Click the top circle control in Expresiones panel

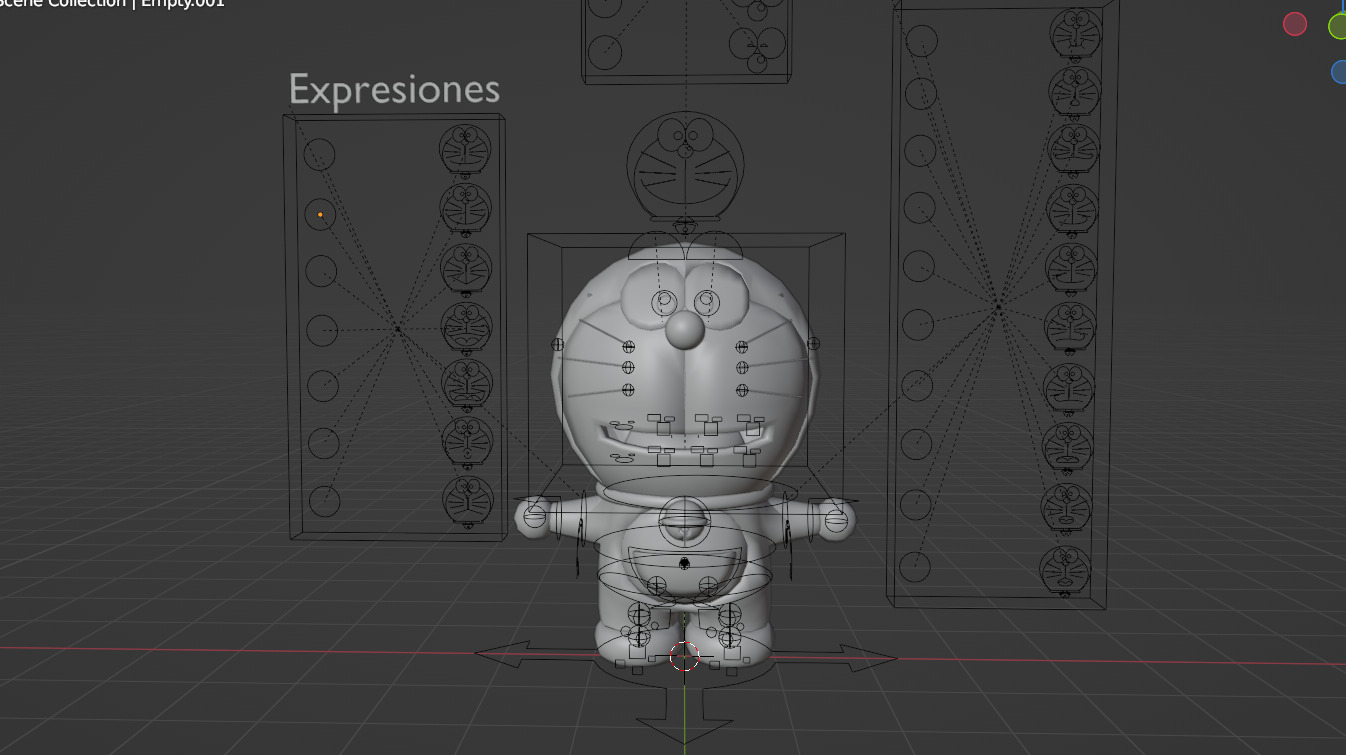click(x=319, y=155)
